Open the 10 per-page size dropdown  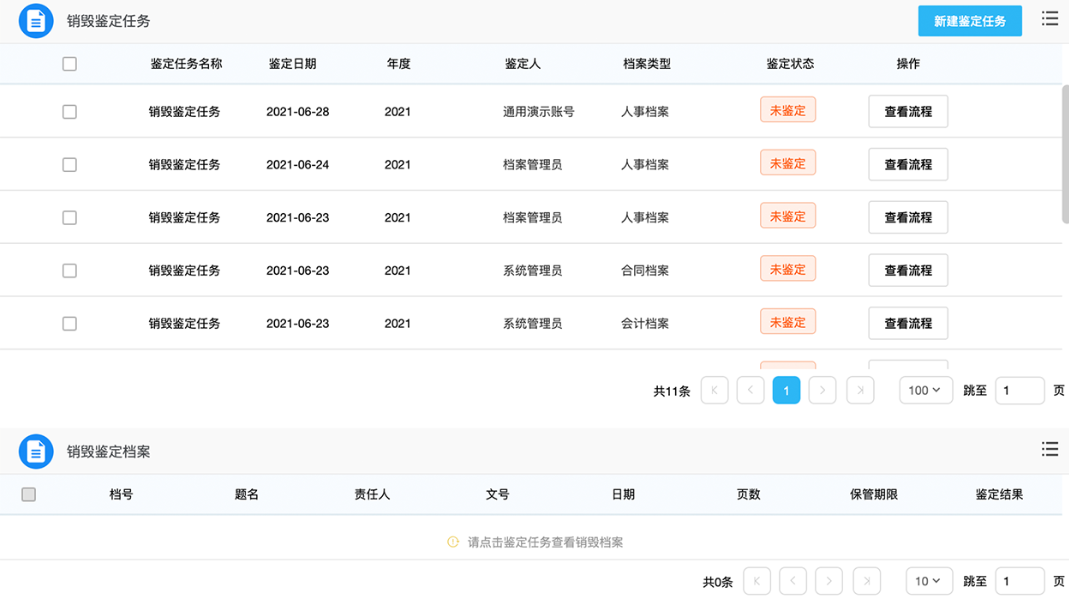[x=929, y=581]
